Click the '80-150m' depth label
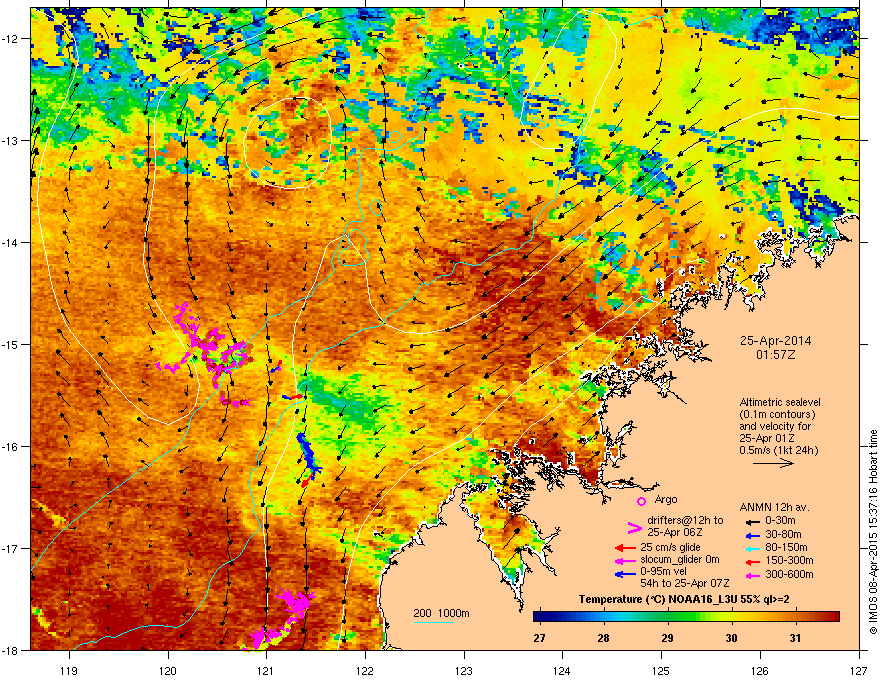 786,547
